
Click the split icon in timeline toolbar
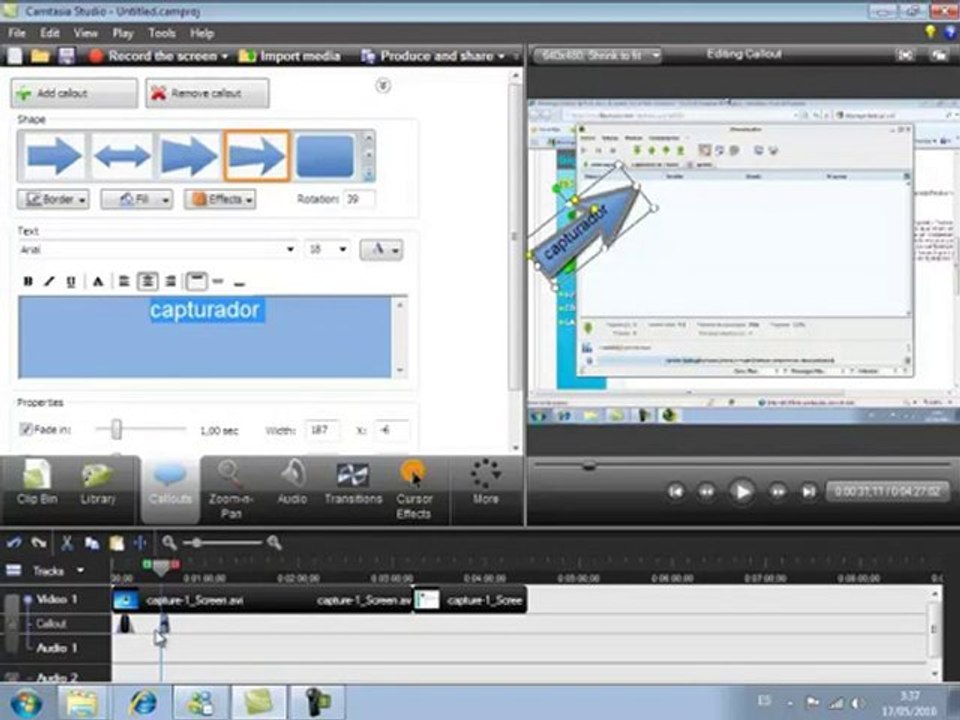140,543
